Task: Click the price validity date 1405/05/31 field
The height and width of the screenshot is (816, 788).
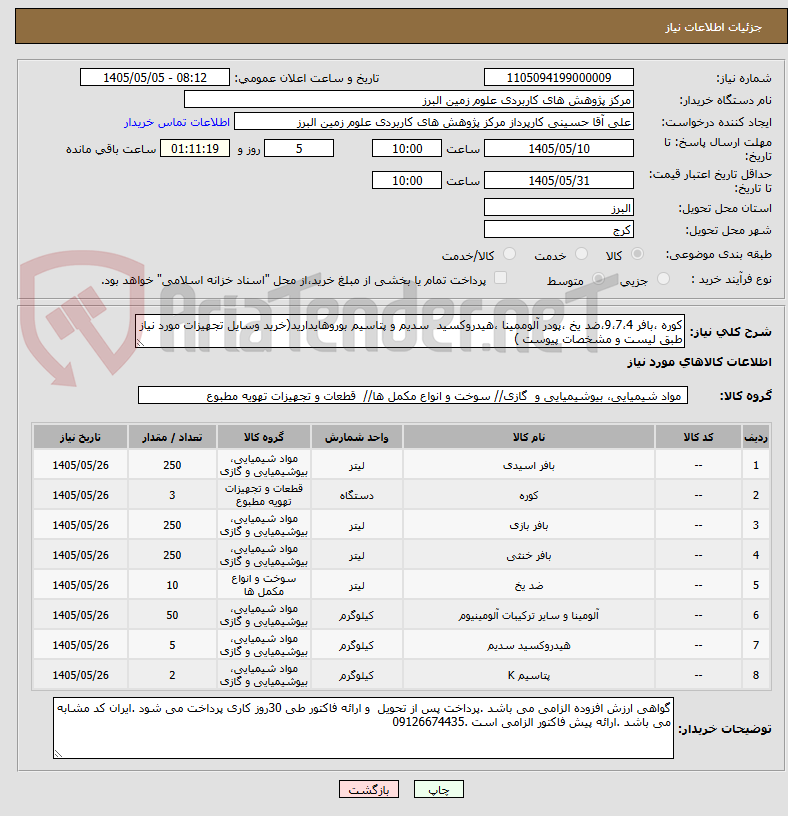Action: click(558, 181)
